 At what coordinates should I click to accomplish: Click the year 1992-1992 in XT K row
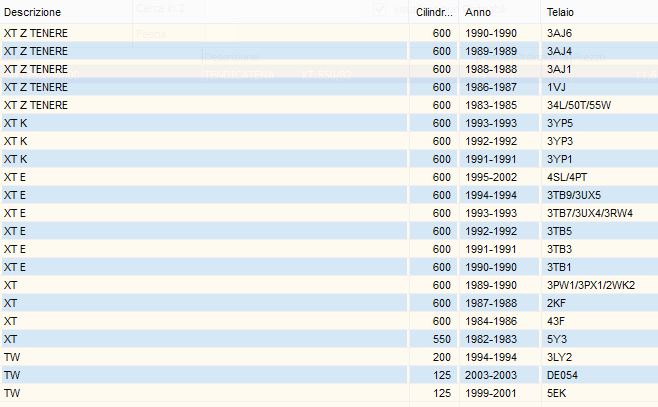click(x=491, y=141)
